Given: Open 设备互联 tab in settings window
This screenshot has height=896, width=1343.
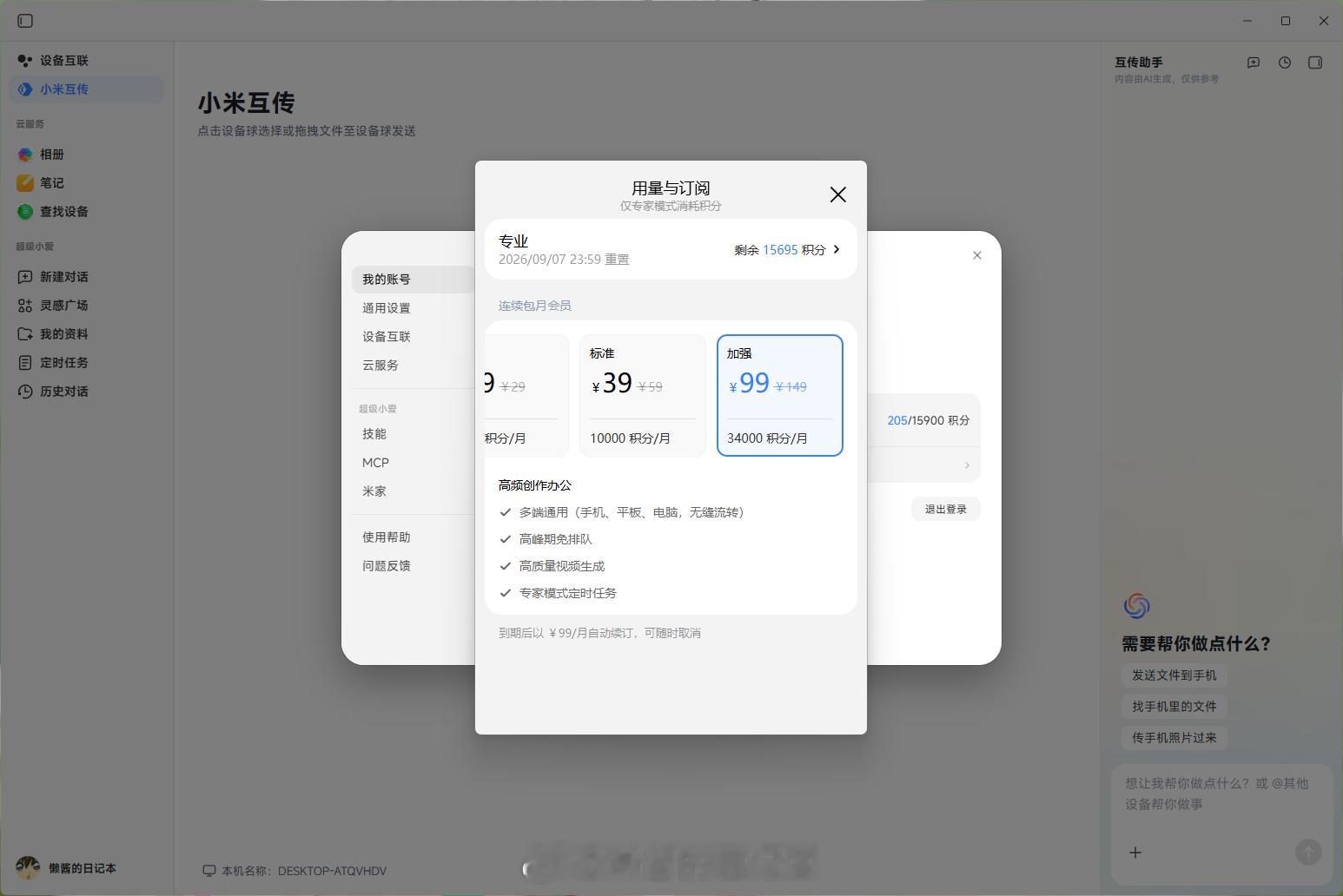Looking at the screenshot, I should [x=413, y=337].
